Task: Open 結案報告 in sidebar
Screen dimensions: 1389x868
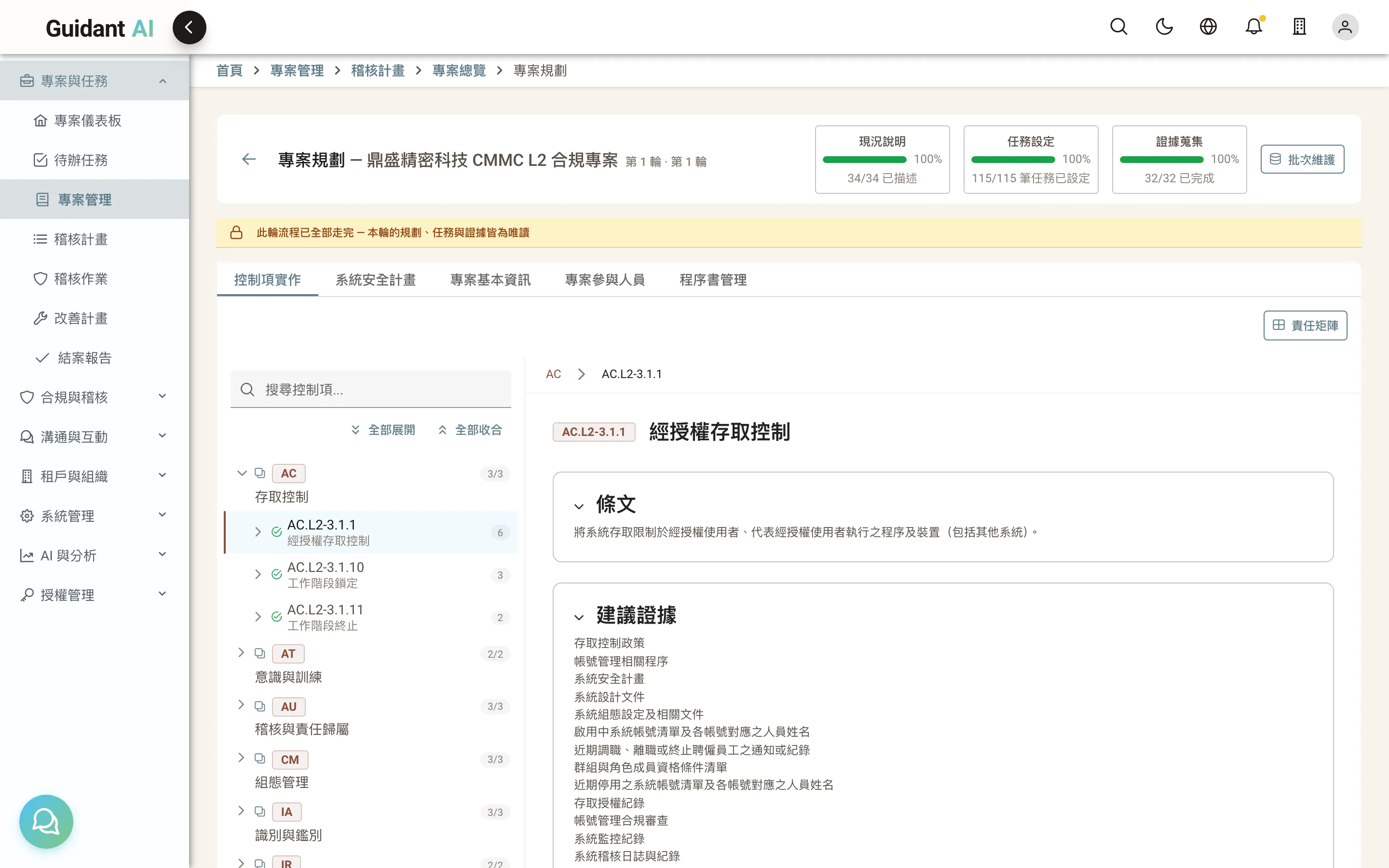Action: pyautogui.click(x=94, y=358)
